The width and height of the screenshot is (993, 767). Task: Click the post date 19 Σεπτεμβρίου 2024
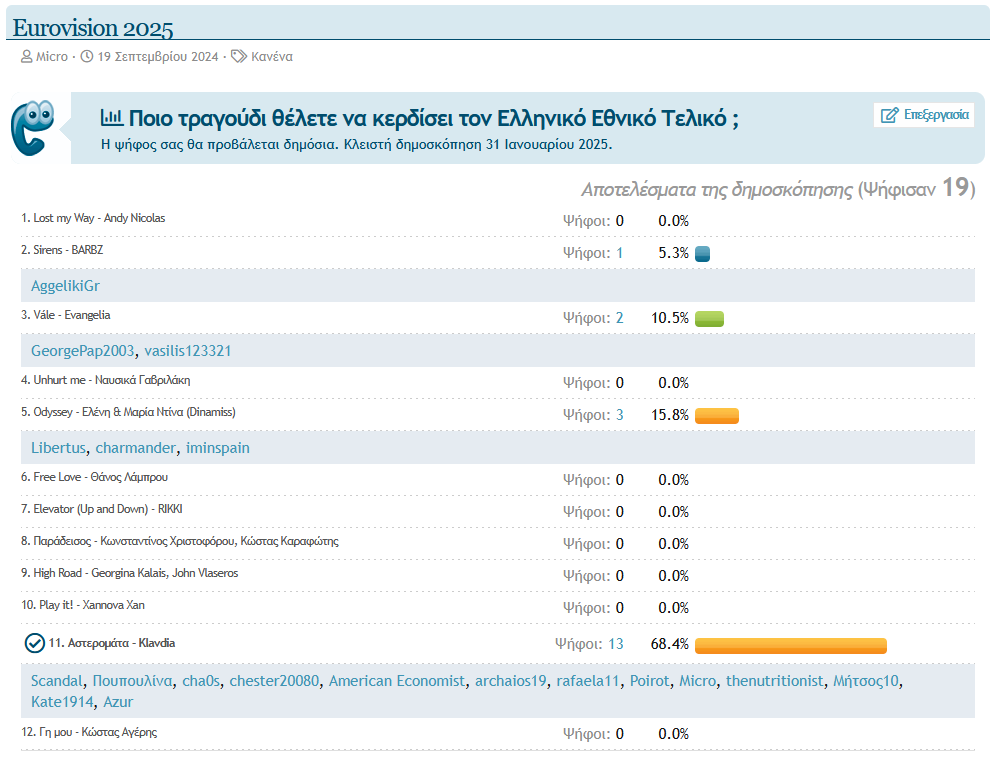[x=158, y=56]
